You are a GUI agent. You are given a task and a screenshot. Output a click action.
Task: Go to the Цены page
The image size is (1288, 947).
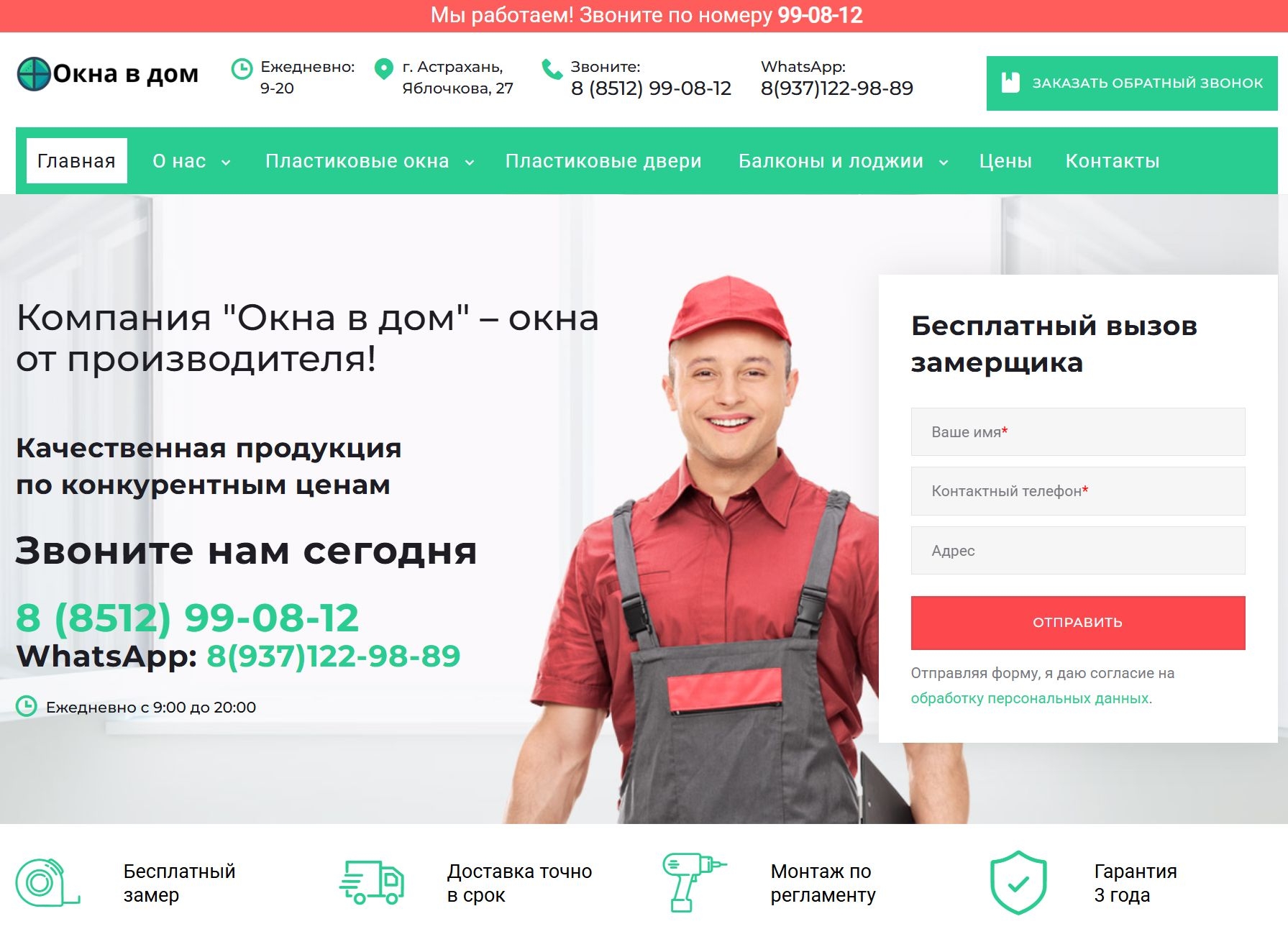(x=1005, y=161)
